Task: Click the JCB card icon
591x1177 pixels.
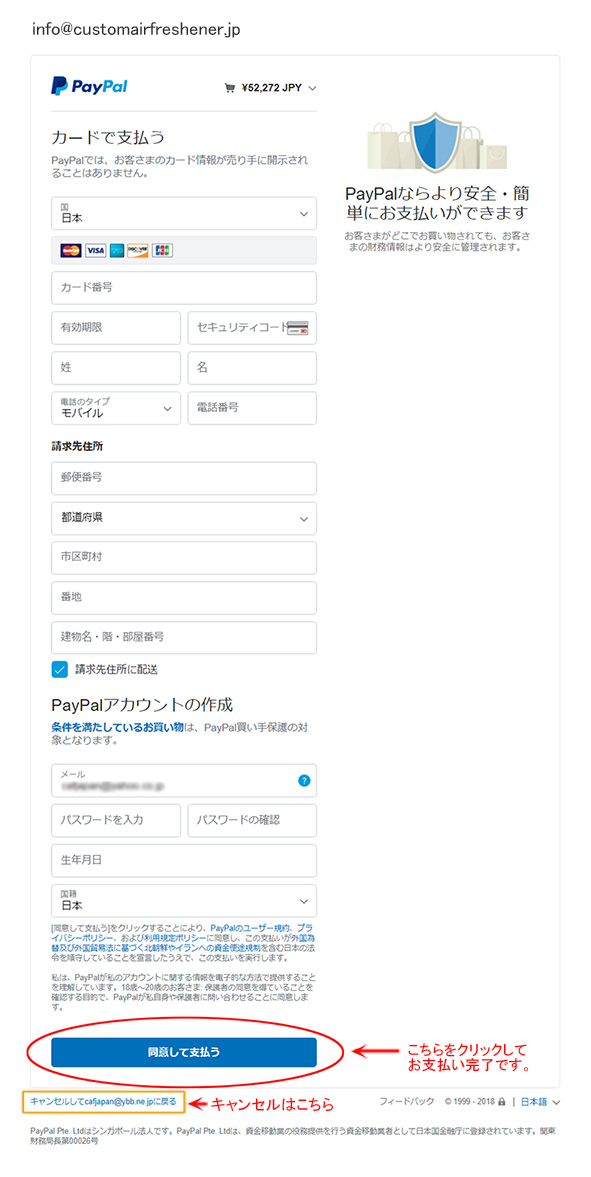Action: (162, 250)
